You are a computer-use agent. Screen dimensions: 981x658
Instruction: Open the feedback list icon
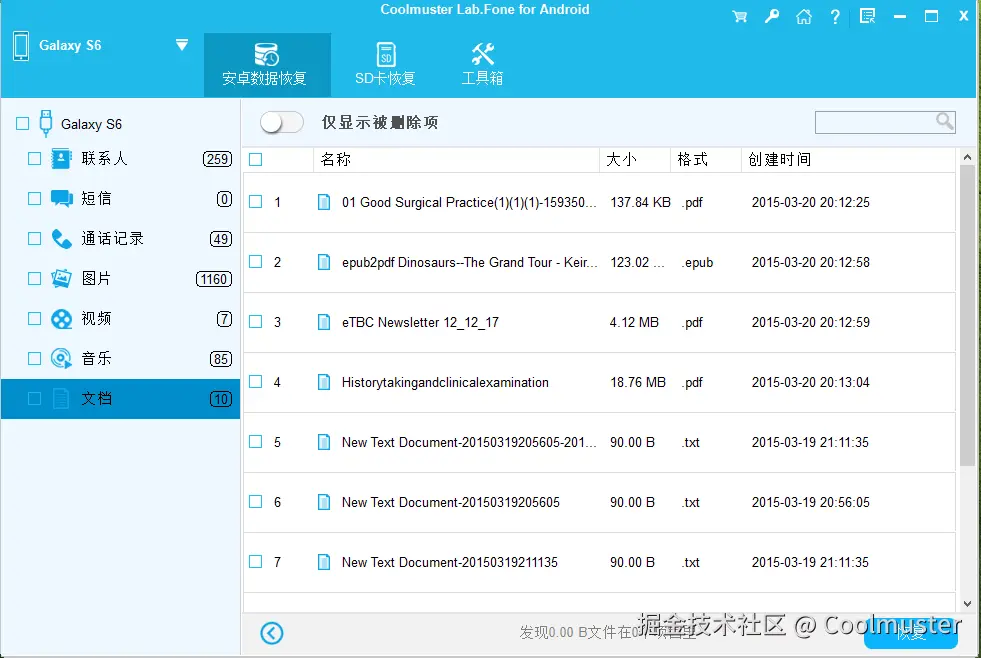tap(867, 16)
